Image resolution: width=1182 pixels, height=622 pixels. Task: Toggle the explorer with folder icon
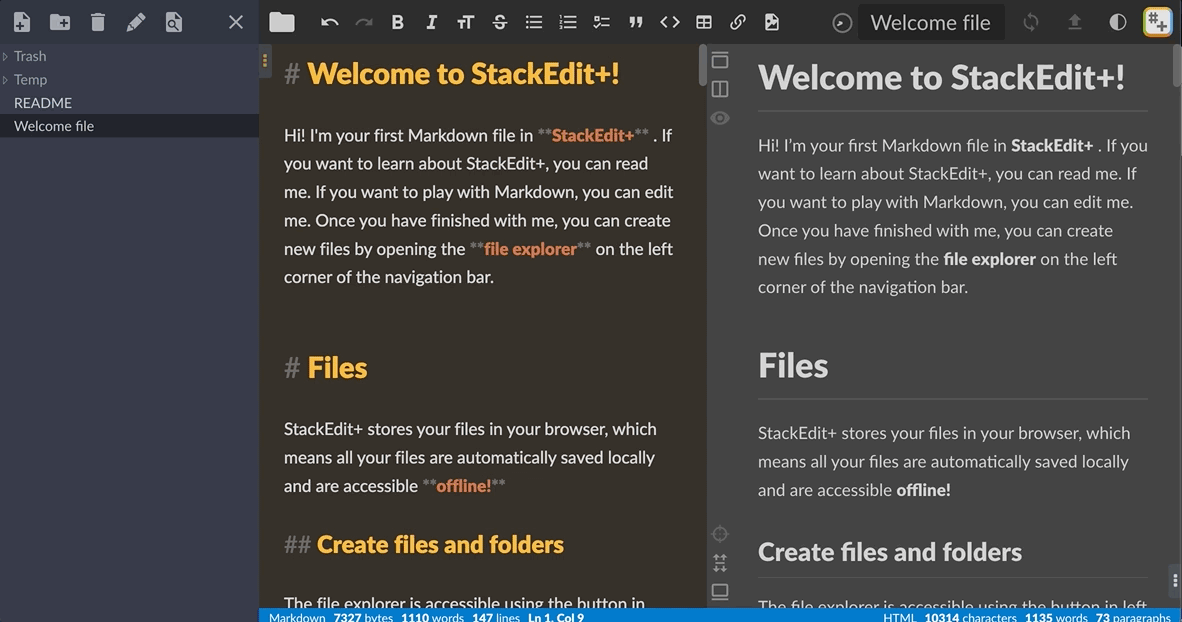click(x=282, y=22)
